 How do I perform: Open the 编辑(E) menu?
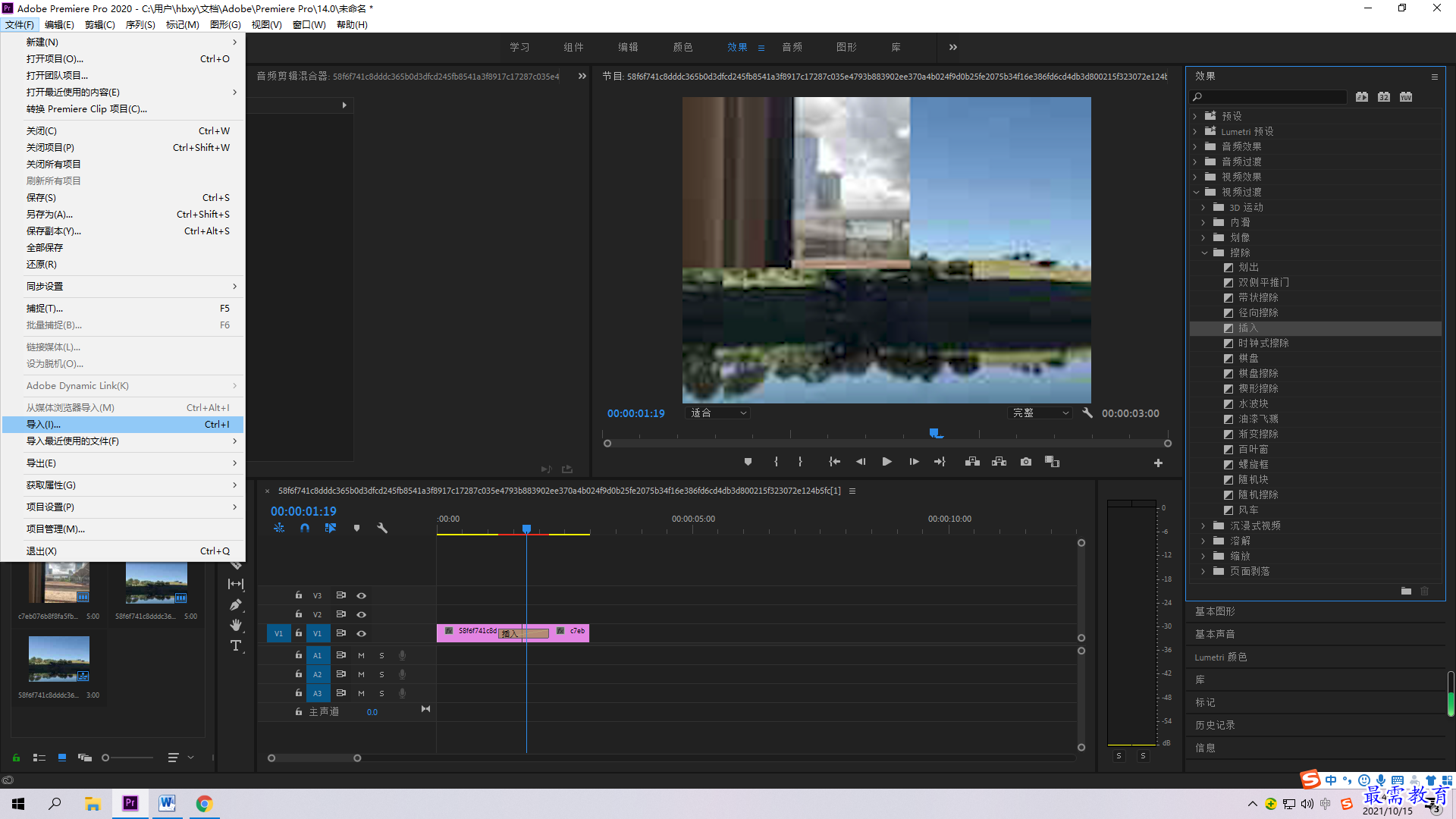[59, 24]
